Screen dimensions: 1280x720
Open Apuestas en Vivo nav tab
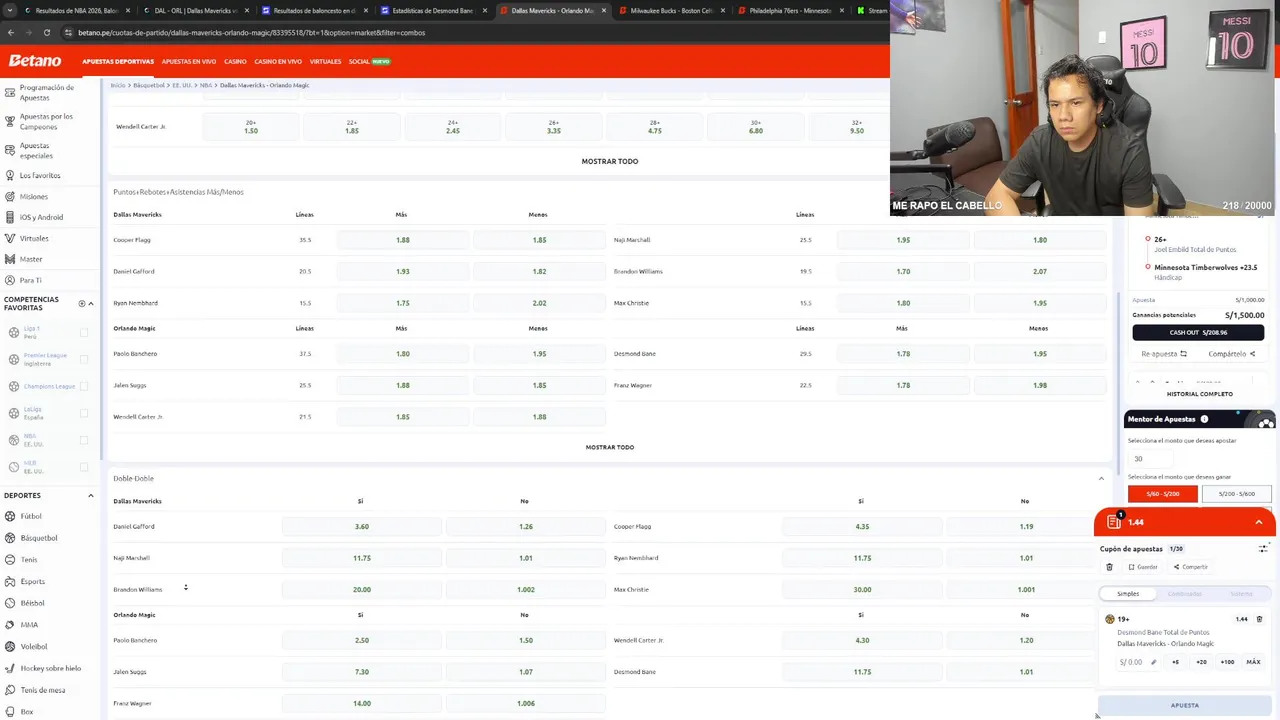click(189, 61)
